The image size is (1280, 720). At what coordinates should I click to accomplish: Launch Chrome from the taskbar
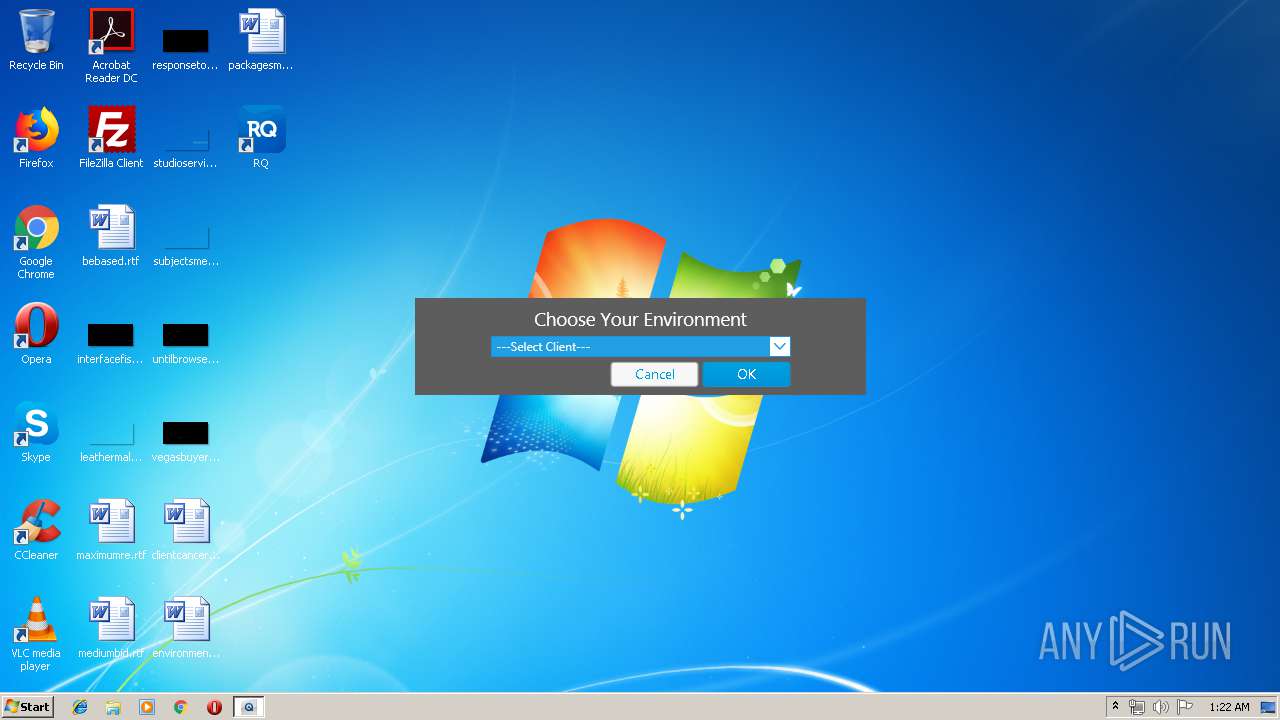coord(180,707)
